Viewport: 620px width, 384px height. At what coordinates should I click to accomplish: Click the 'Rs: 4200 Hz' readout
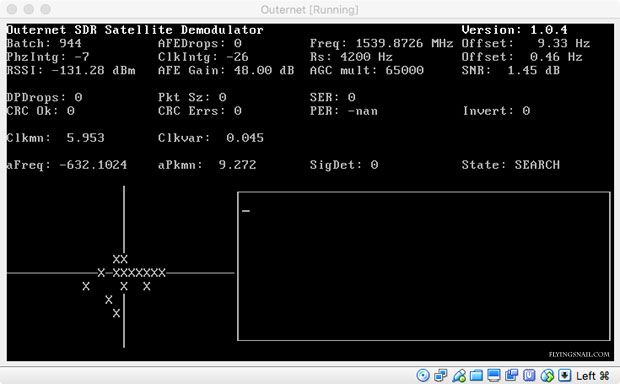(351, 57)
